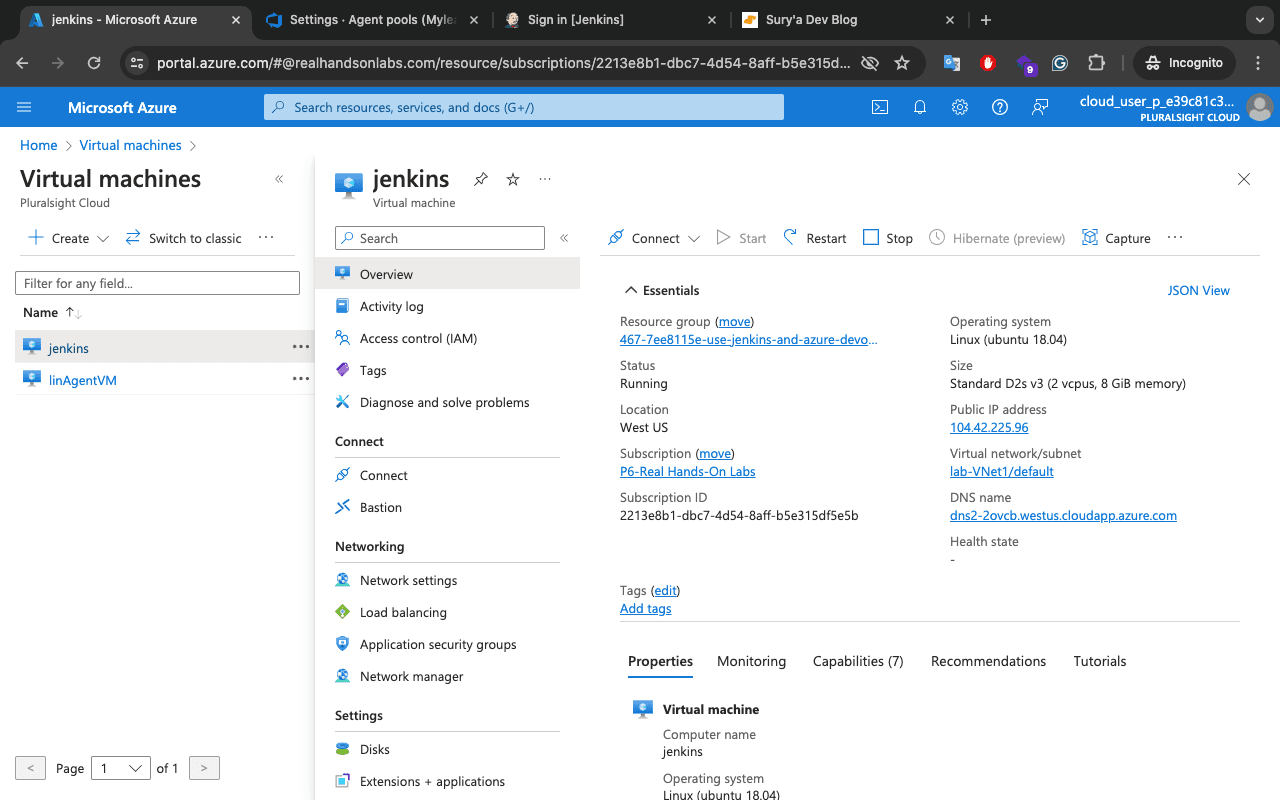Screen dimensions: 1280x800
Task: Collapse the Essentials section
Action: (661, 290)
